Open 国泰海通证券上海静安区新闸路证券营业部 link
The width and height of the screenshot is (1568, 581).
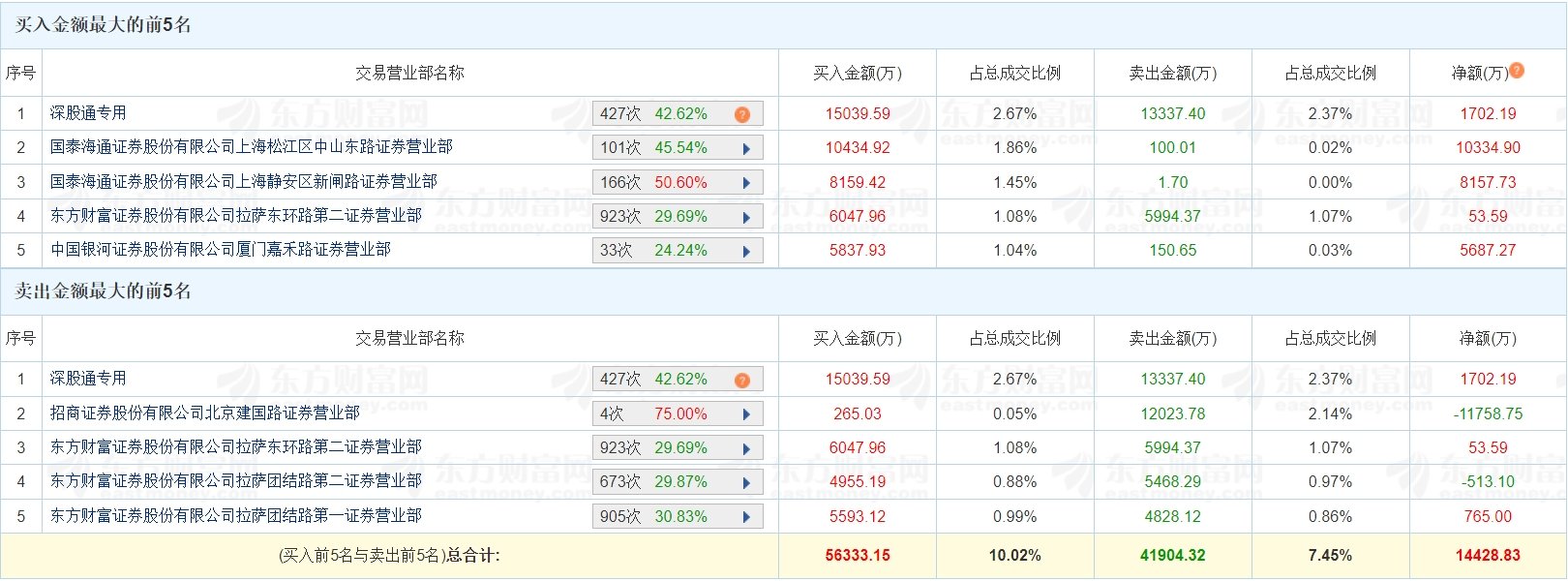click(244, 181)
